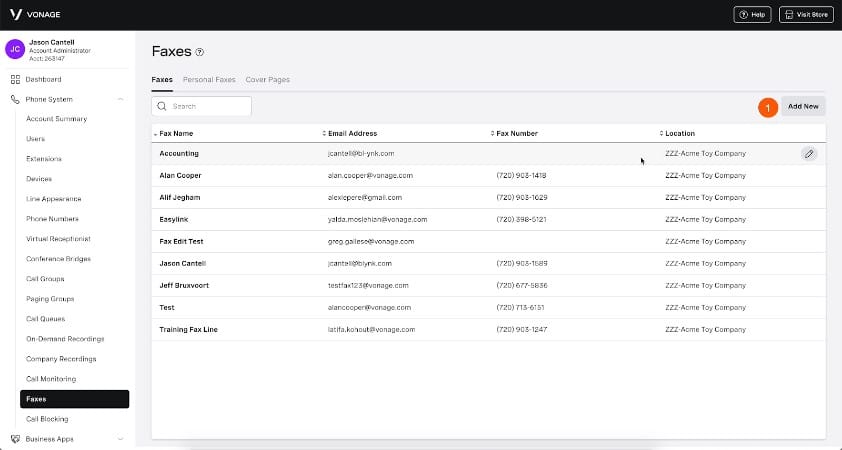Open Call Blocking in the sidebar
842x450 pixels.
click(47, 419)
